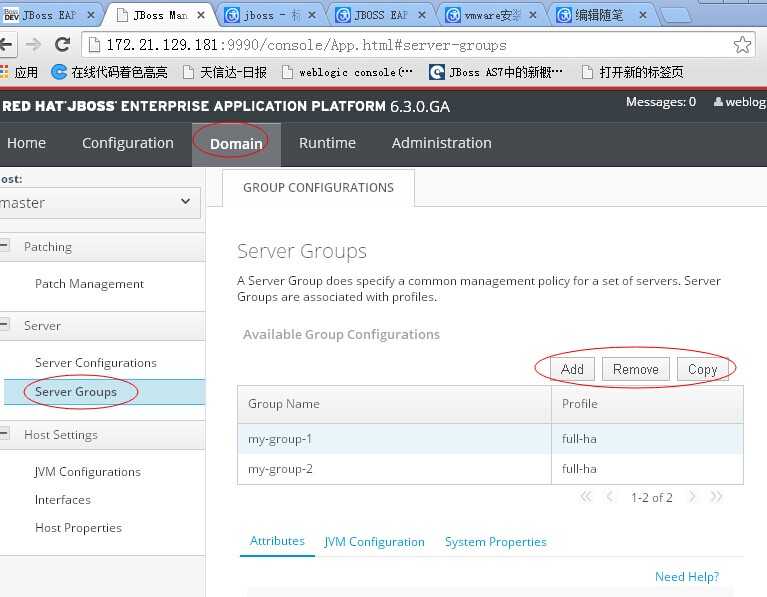Open the 天信达-日报 bookmark
Viewport: 767px width, 597px height.
tap(225, 72)
